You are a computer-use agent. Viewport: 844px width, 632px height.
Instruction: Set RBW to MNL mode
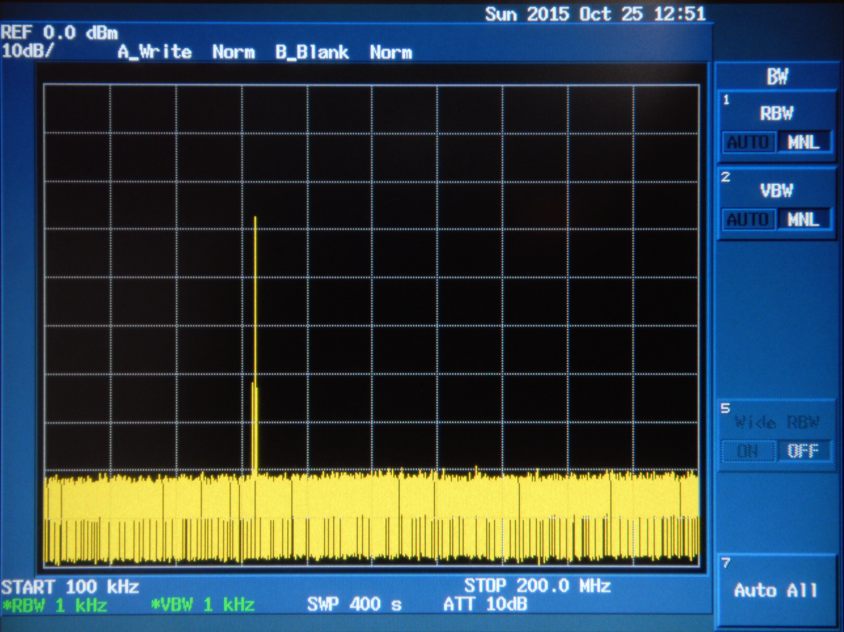[x=804, y=143]
